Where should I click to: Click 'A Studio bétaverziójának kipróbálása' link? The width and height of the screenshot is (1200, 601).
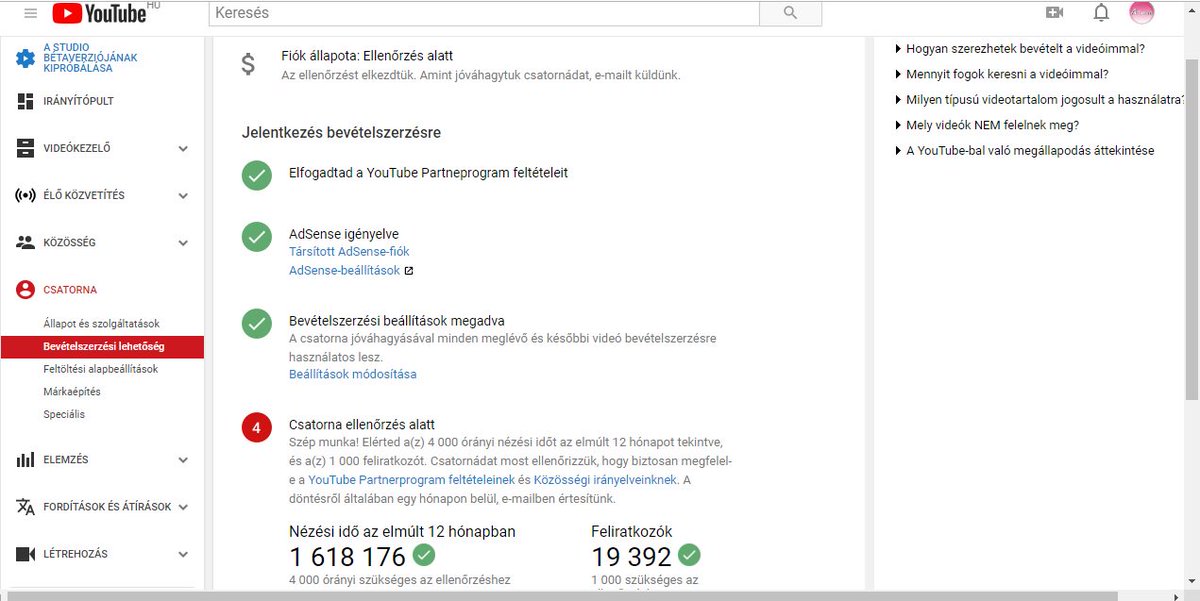[x=90, y=58]
